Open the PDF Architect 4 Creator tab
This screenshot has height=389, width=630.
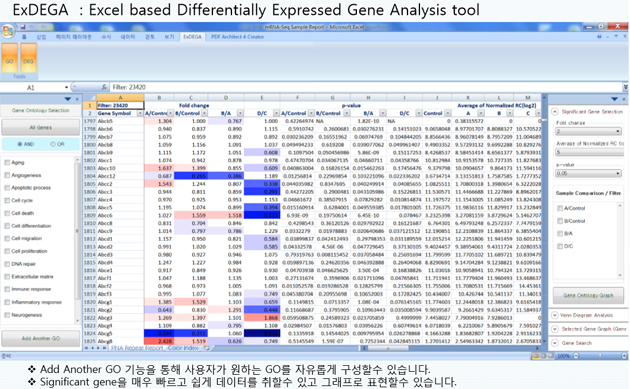[x=237, y=37]
